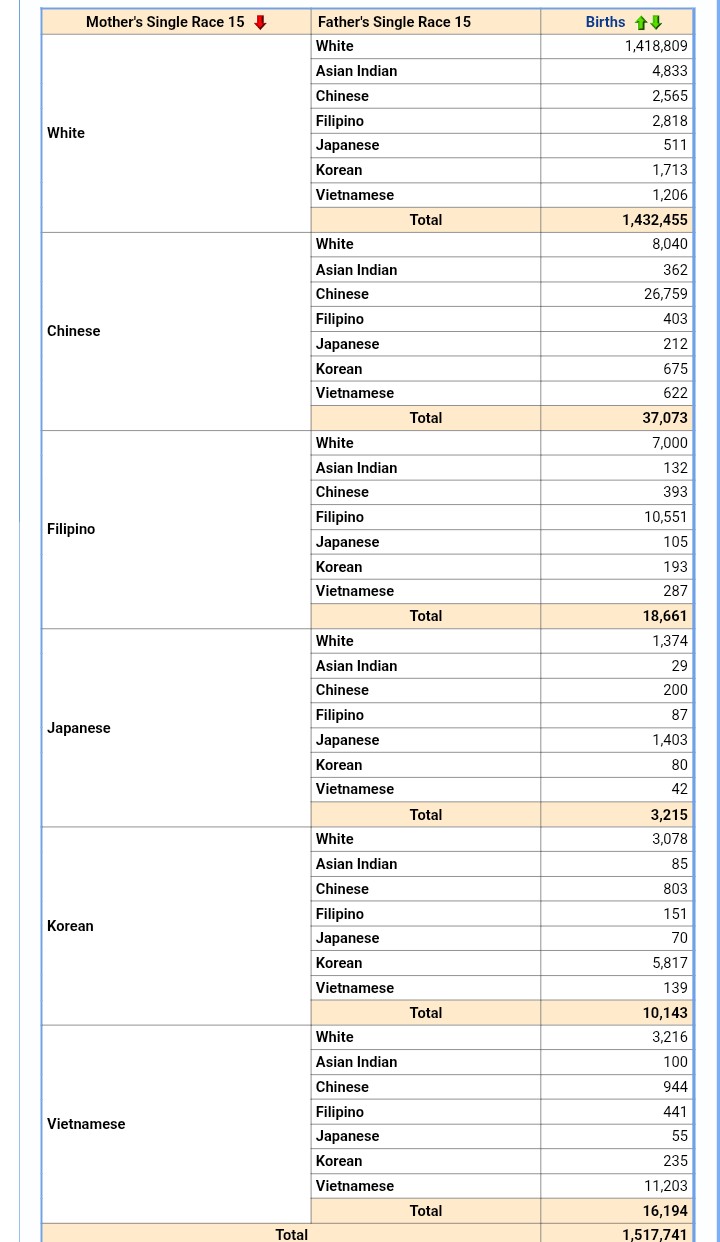The image size is (720, 1242).
Task: Click the Mother's Single Race 15 header
Action: click(165, 22)
